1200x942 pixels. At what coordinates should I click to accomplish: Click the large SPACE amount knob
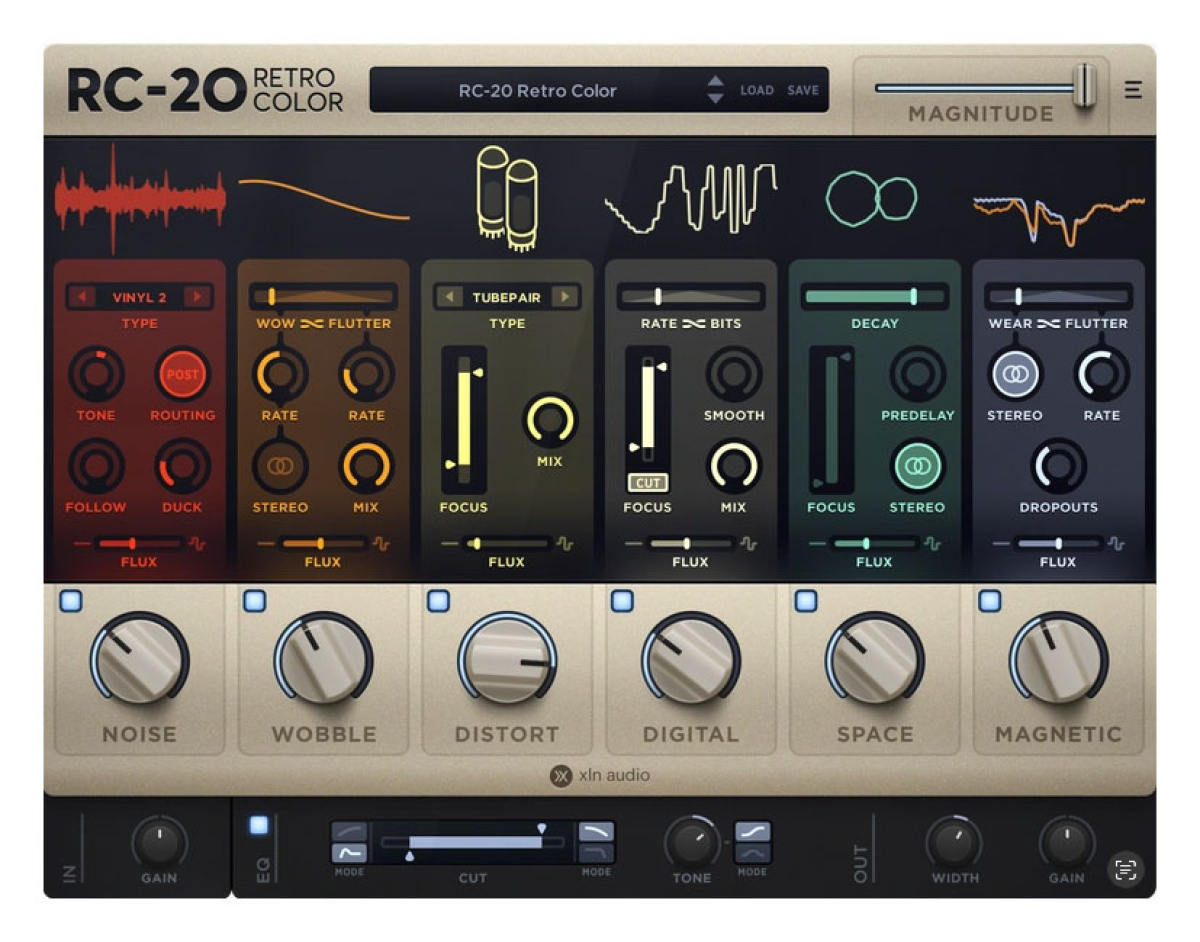click(875, 662)
